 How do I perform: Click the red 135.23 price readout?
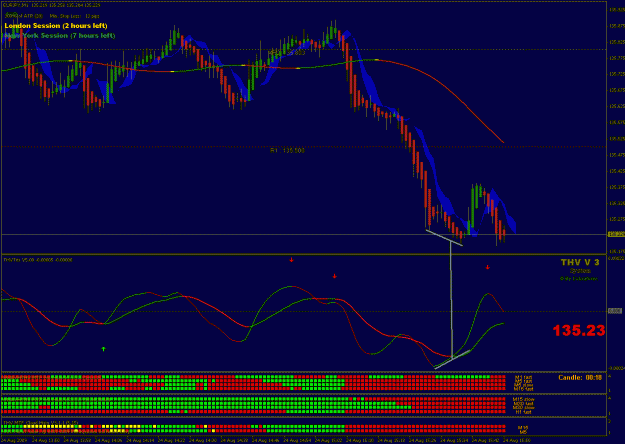coord(579,330)
